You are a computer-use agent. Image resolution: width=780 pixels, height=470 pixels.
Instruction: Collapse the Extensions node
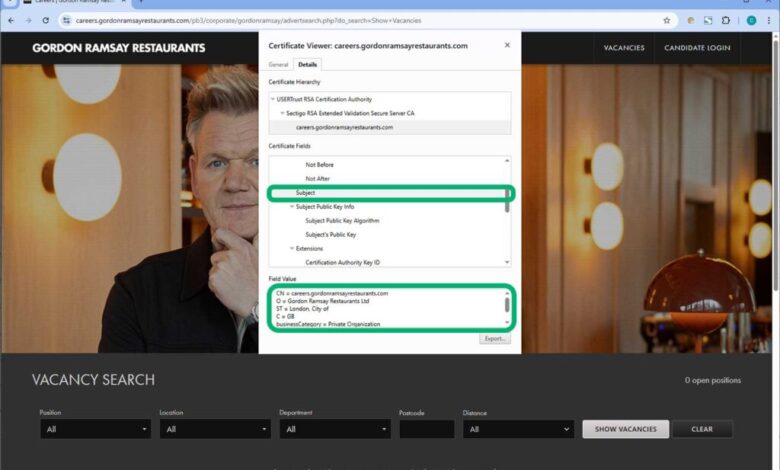click(x=292, y=248)
